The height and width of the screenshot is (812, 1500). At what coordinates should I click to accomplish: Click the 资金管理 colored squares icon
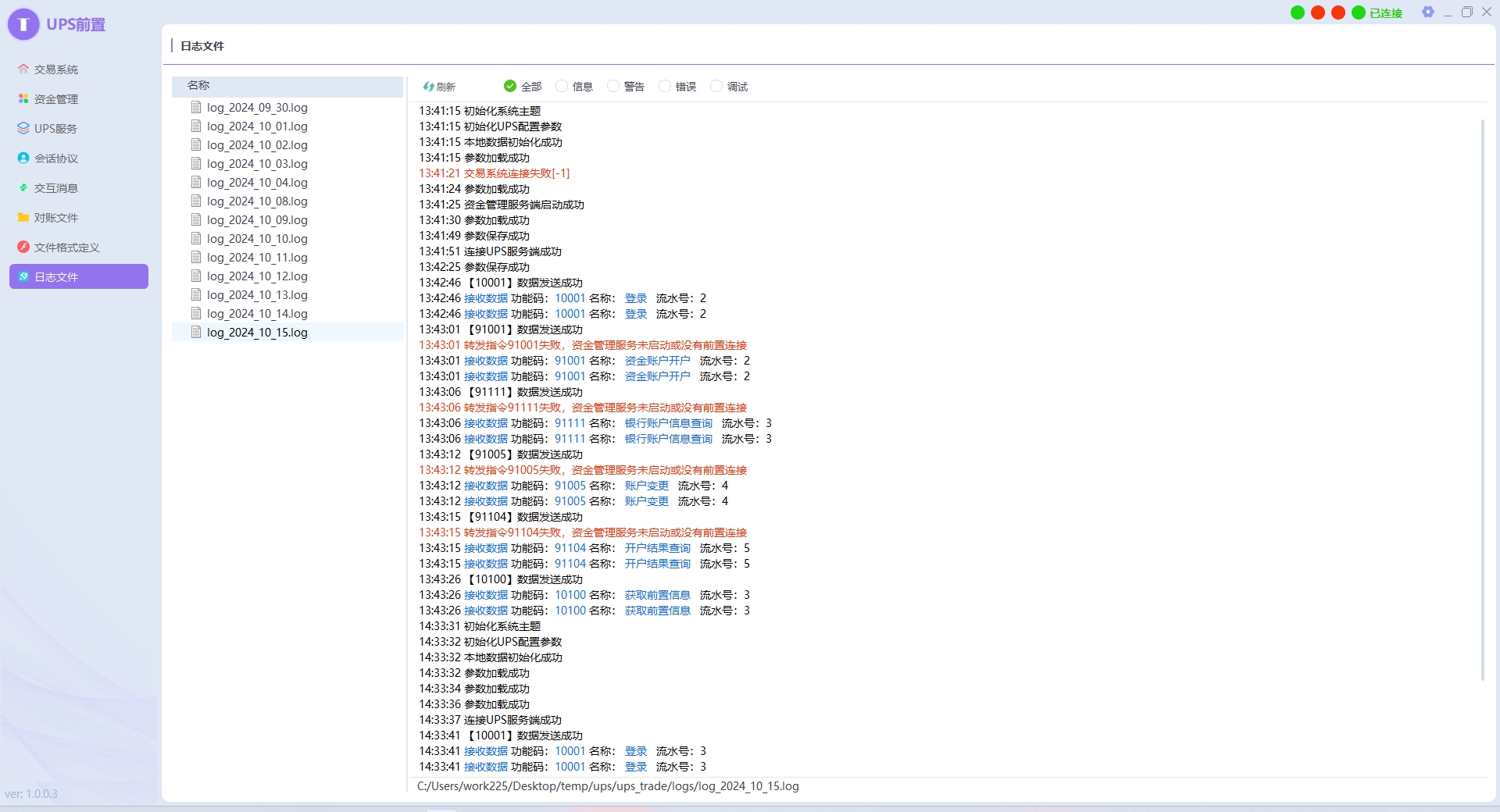pos(23,99)
